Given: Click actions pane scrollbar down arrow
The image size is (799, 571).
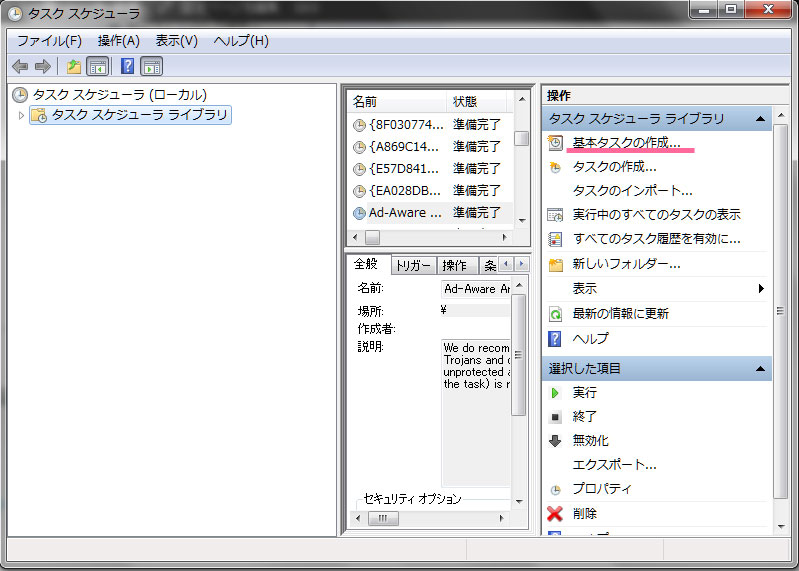Looking at the screenshot, I should coord(781,526).
